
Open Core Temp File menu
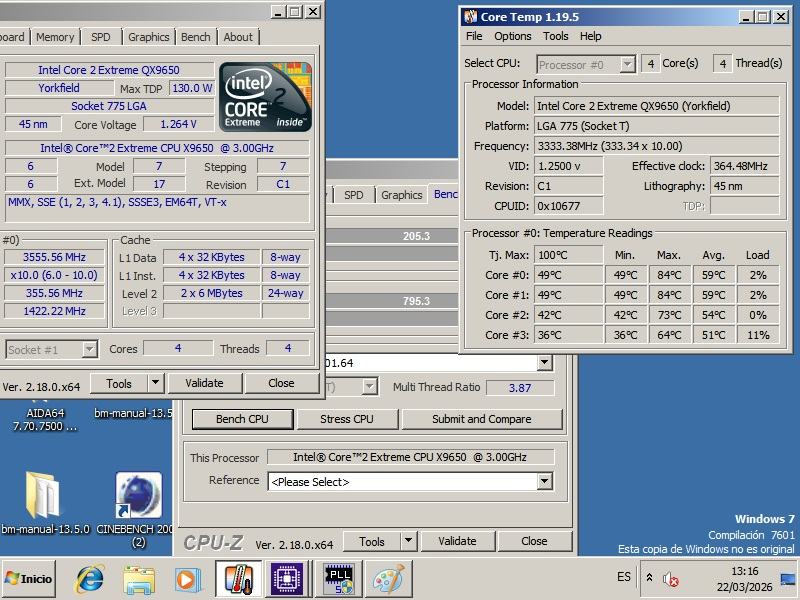pos(473,36)
